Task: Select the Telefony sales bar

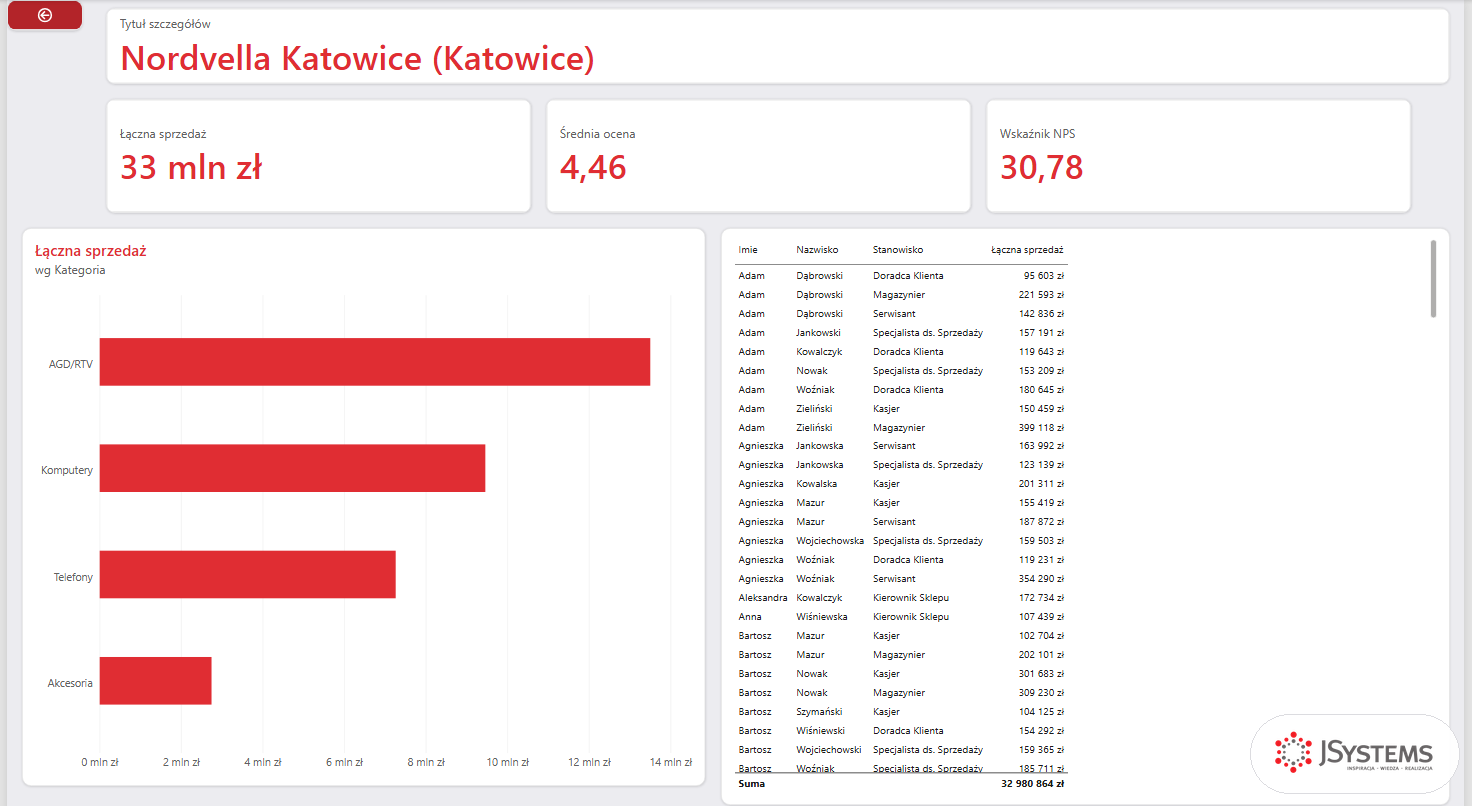Action: 248,574
